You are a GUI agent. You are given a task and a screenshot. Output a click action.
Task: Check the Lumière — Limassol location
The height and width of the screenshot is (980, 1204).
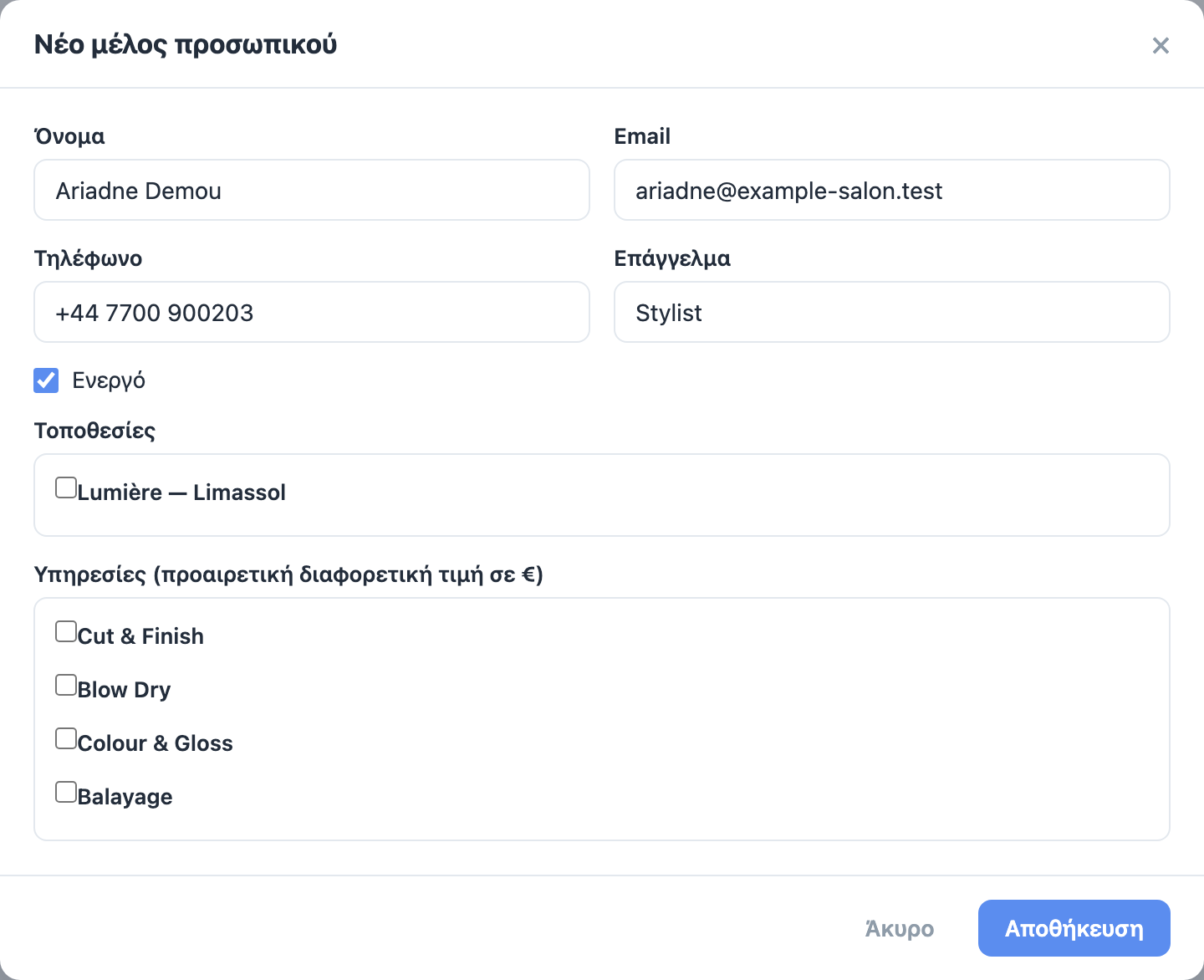pyautogui.click(x=66, y=487)
